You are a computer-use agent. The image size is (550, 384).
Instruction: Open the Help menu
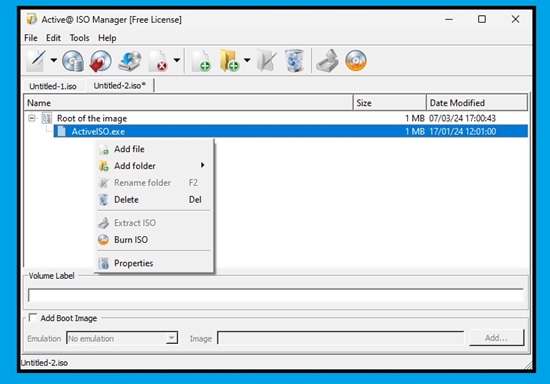[x=107, y=38]
